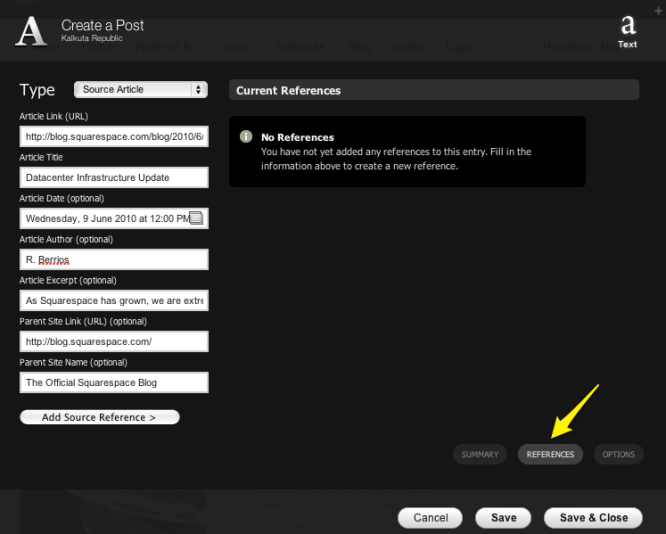
Task: Switch to the Summary tab
Action: [x=480, y=454]
